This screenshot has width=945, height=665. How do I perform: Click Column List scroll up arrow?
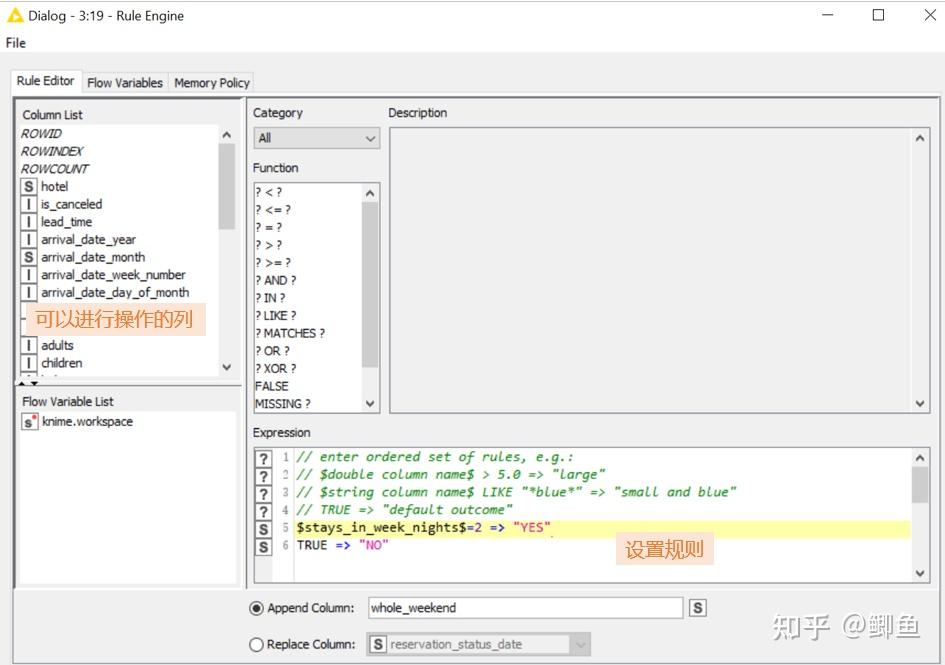coord(227,135)
